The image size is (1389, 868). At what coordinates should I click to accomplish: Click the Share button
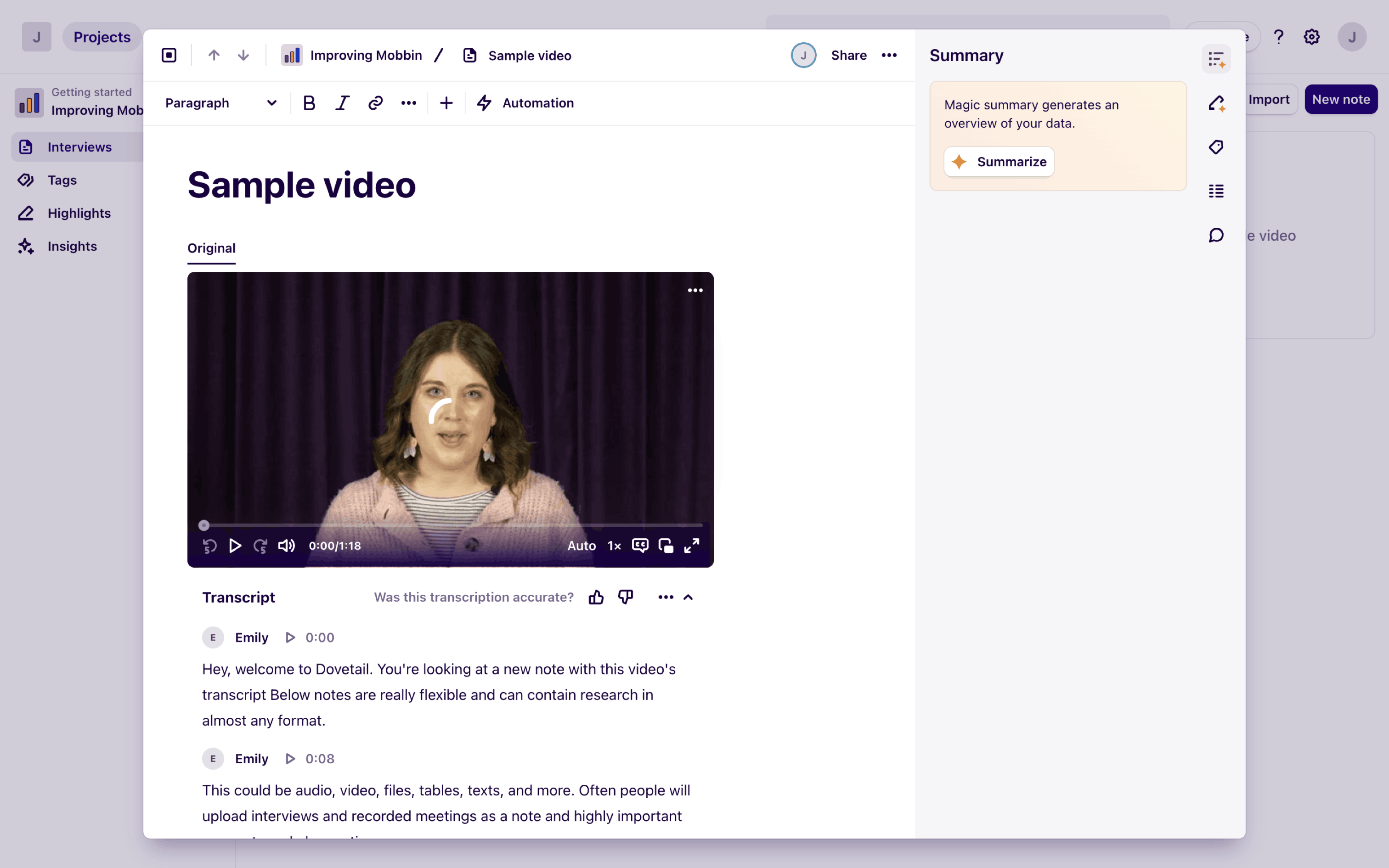(x=848, y=55)
